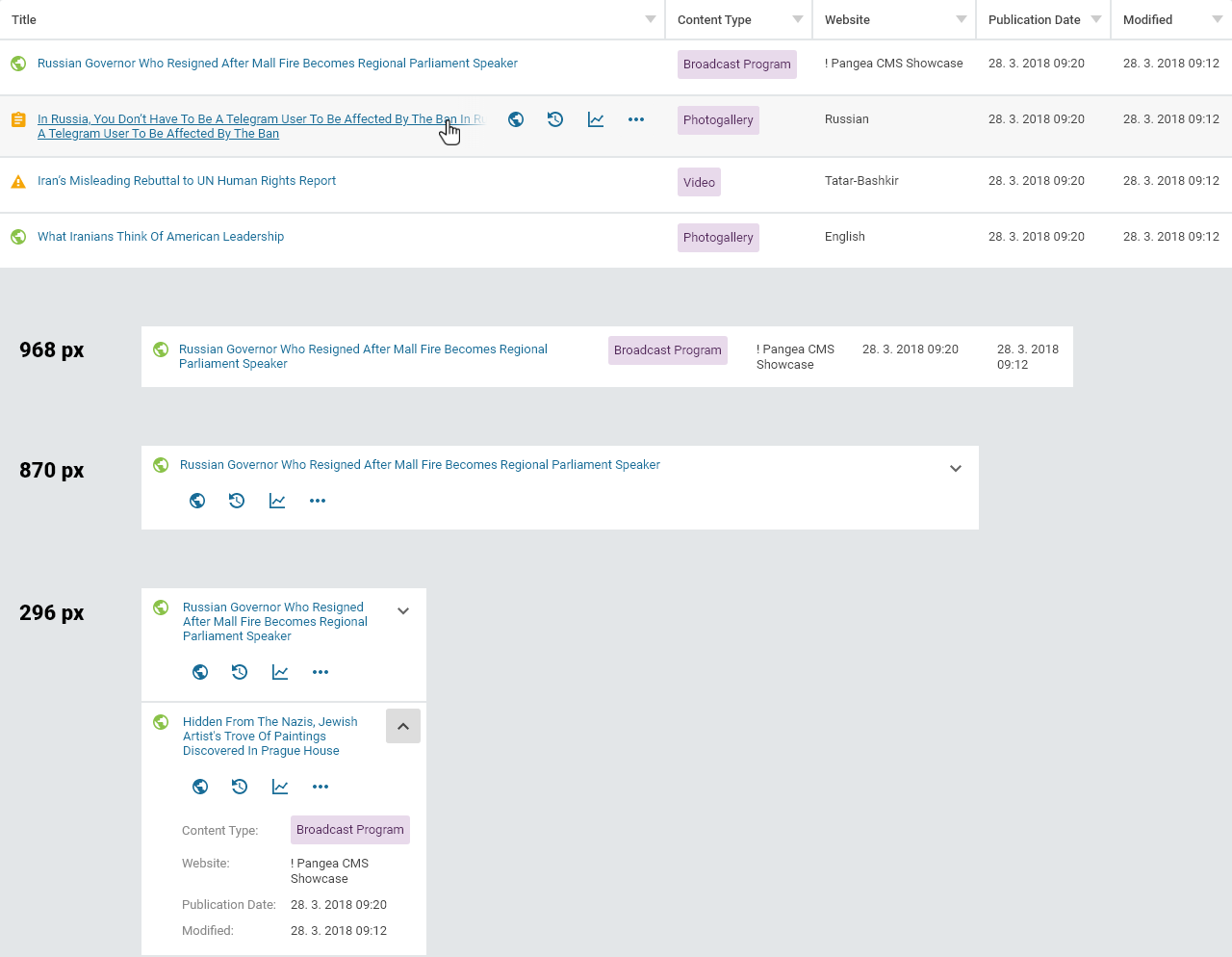The image size is (1232, 957).
Task: Sort by the Title column header
Action: (24, 19)
